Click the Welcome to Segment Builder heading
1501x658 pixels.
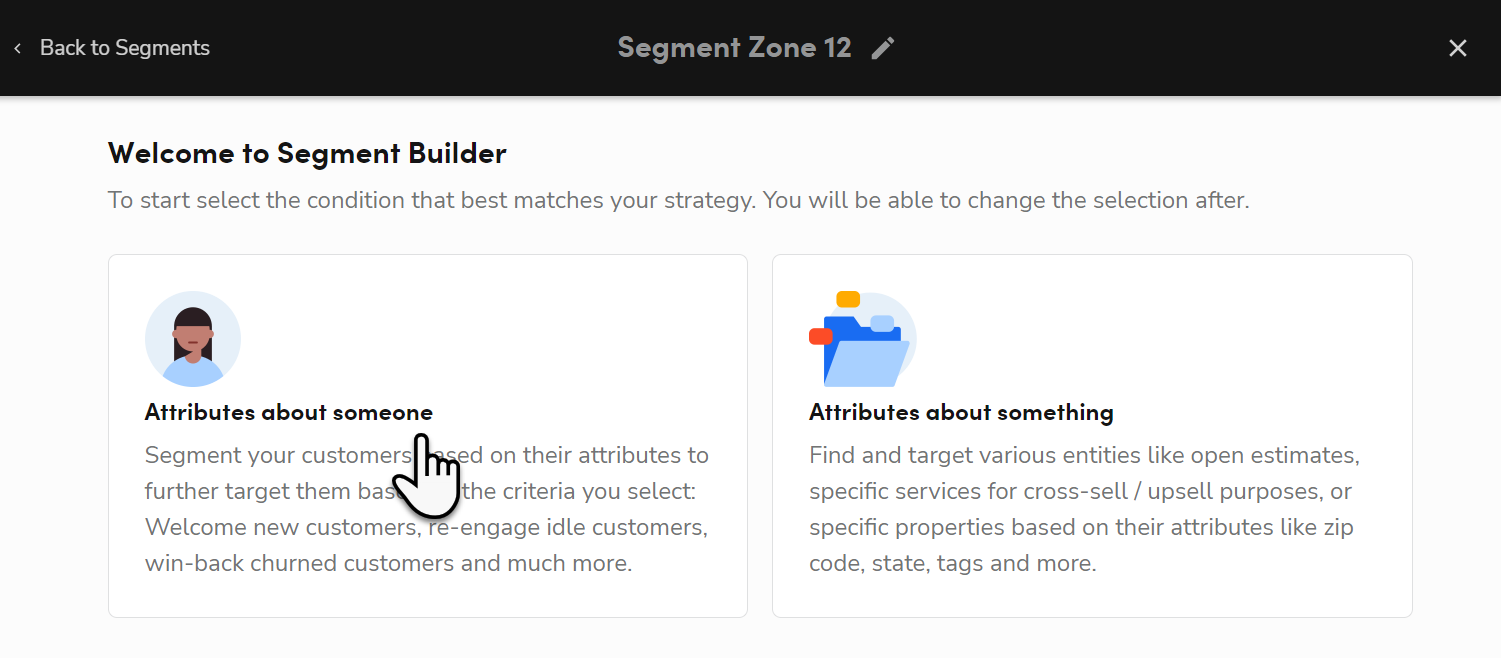click(x=307, y=153)
